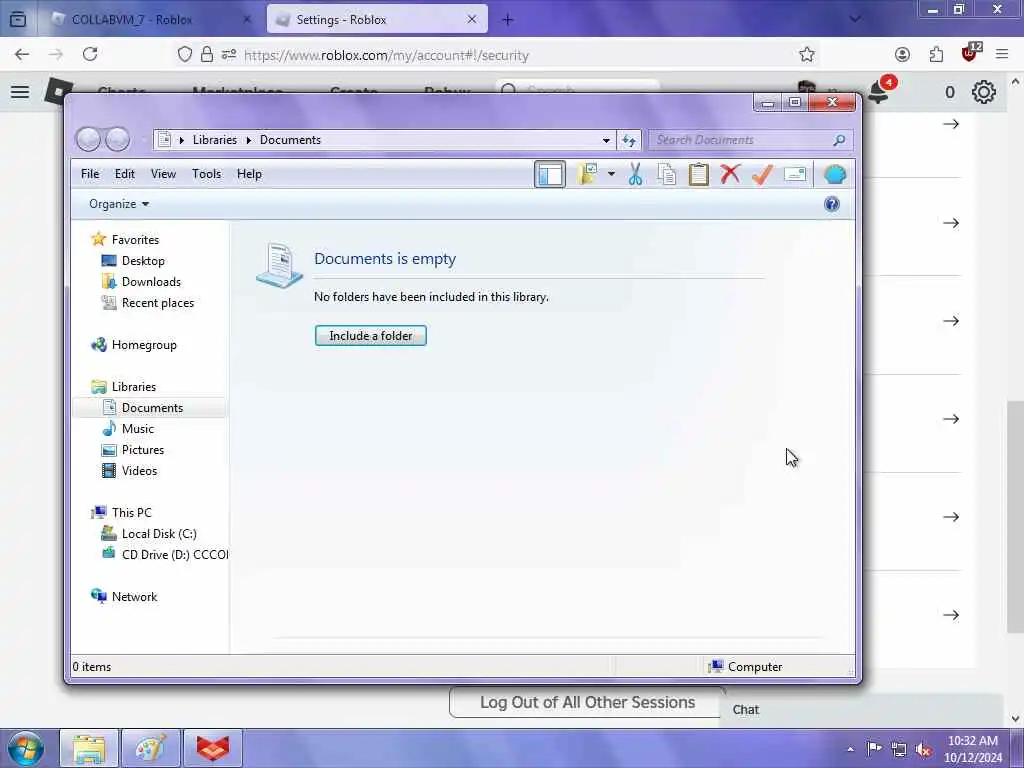Click the Copy icon in Explorer toolbar
The width and height of the screenshot is (1024, 768).
pyautogui.click(x=667, y=174)
